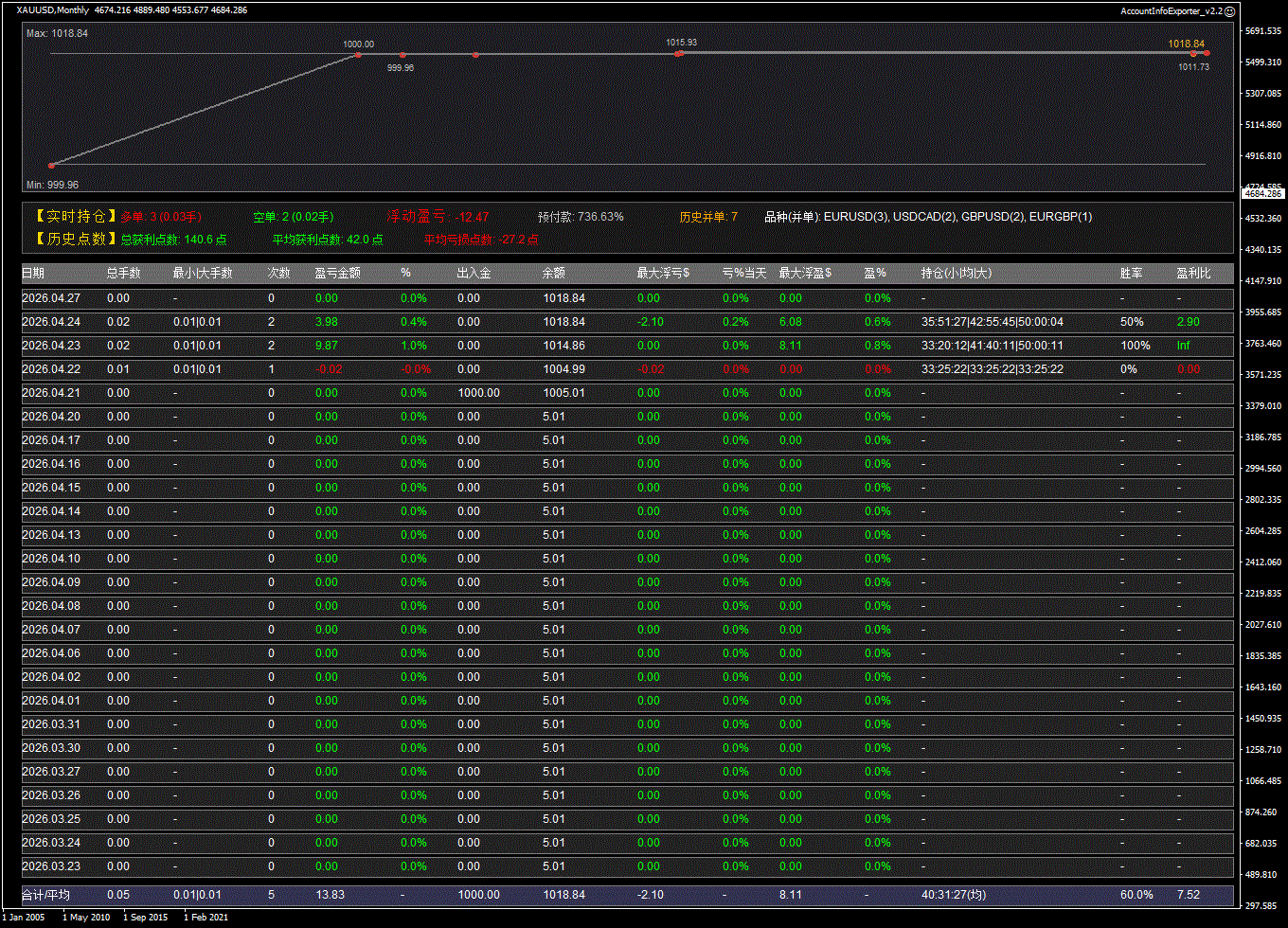Click the 日期 column header
Screen dimensions: 1288x928
(33, 274)
